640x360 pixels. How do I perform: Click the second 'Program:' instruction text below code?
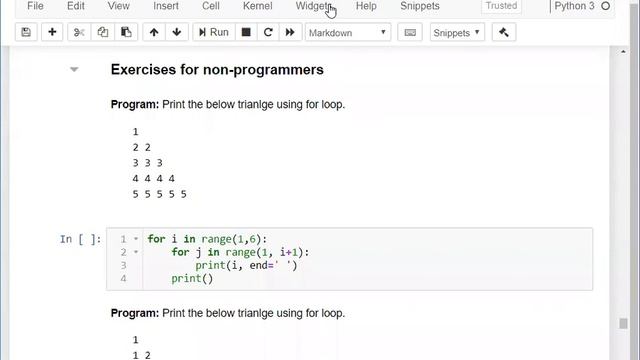click(228, 313)
